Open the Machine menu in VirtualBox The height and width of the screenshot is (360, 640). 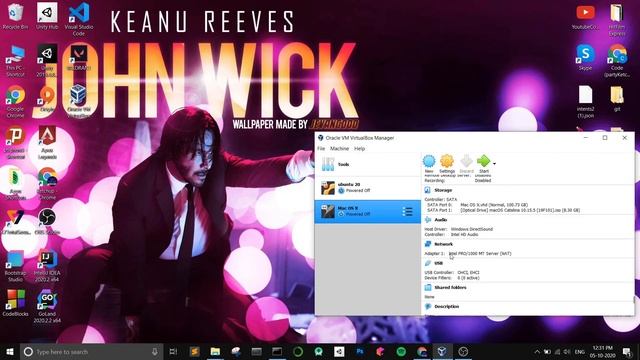pyautogui.click(x=340, y=149)
